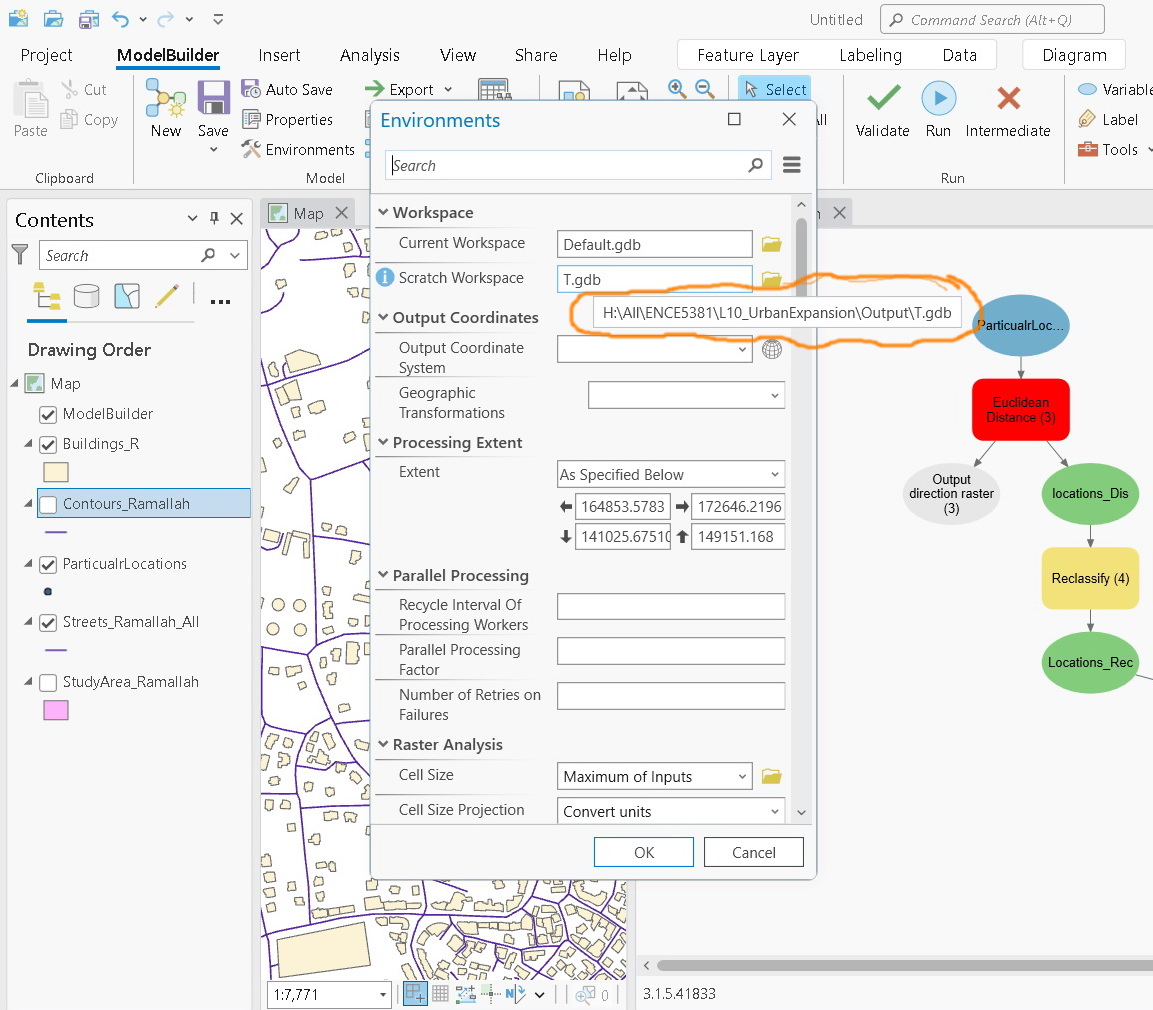Open the Contents filter funnel icon
Screen dimensions: 1153x1010
click(20, 255)
